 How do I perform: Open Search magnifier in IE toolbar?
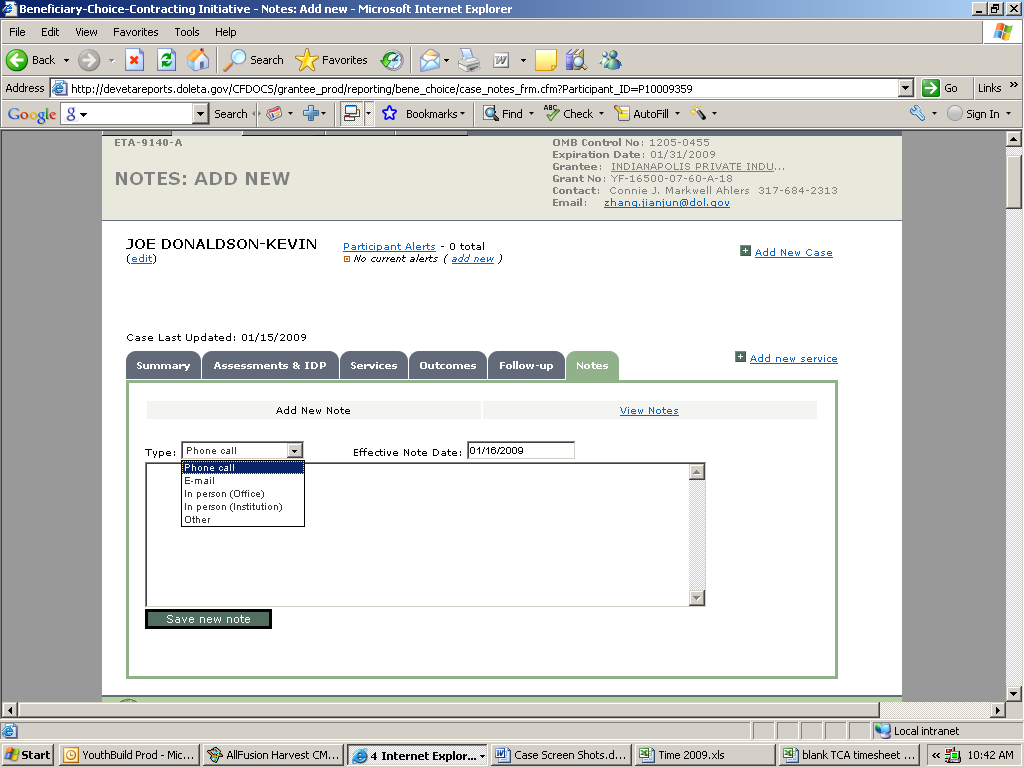253,60
